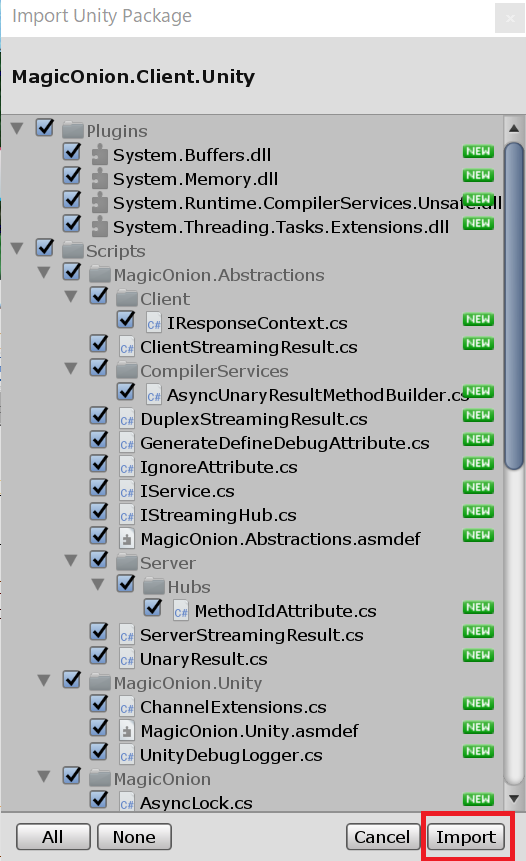Collapse the MagicOnion.Abstractions folder arrow
526x861 pixels.
tap(44, 273)
